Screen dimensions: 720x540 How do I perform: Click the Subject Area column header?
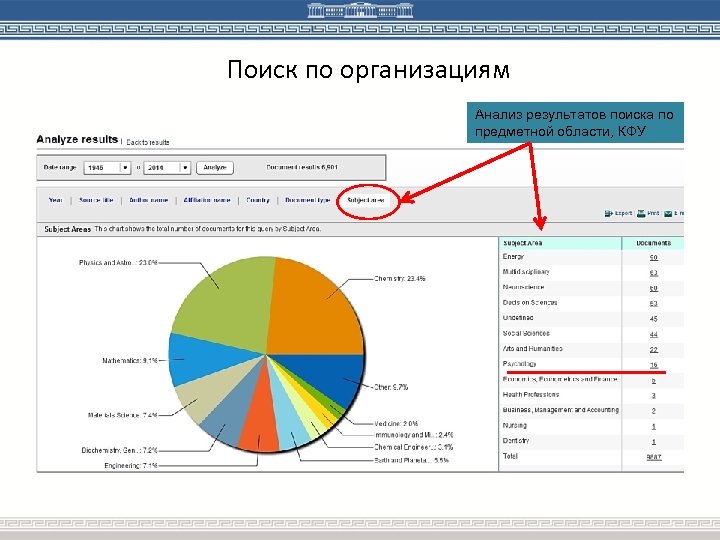tap(523, 243)
